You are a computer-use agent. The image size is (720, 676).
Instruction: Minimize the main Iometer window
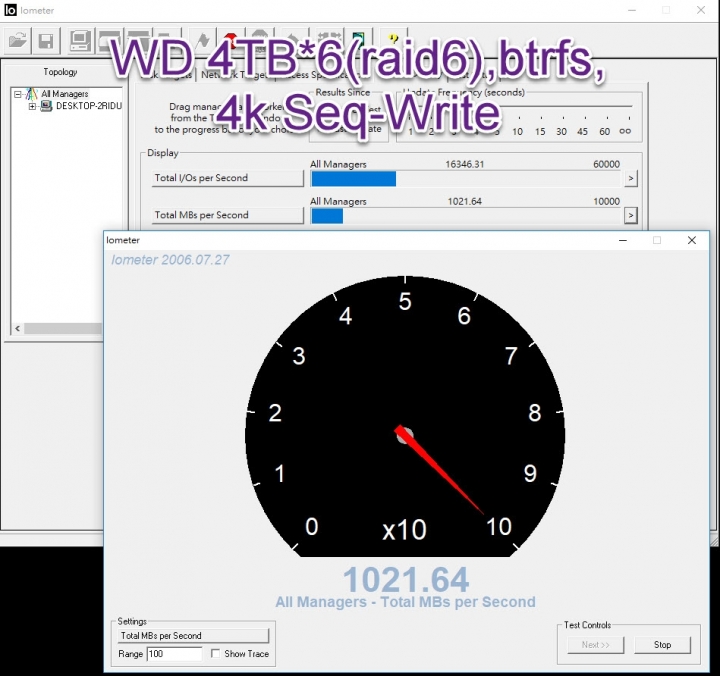click(632, 10)
